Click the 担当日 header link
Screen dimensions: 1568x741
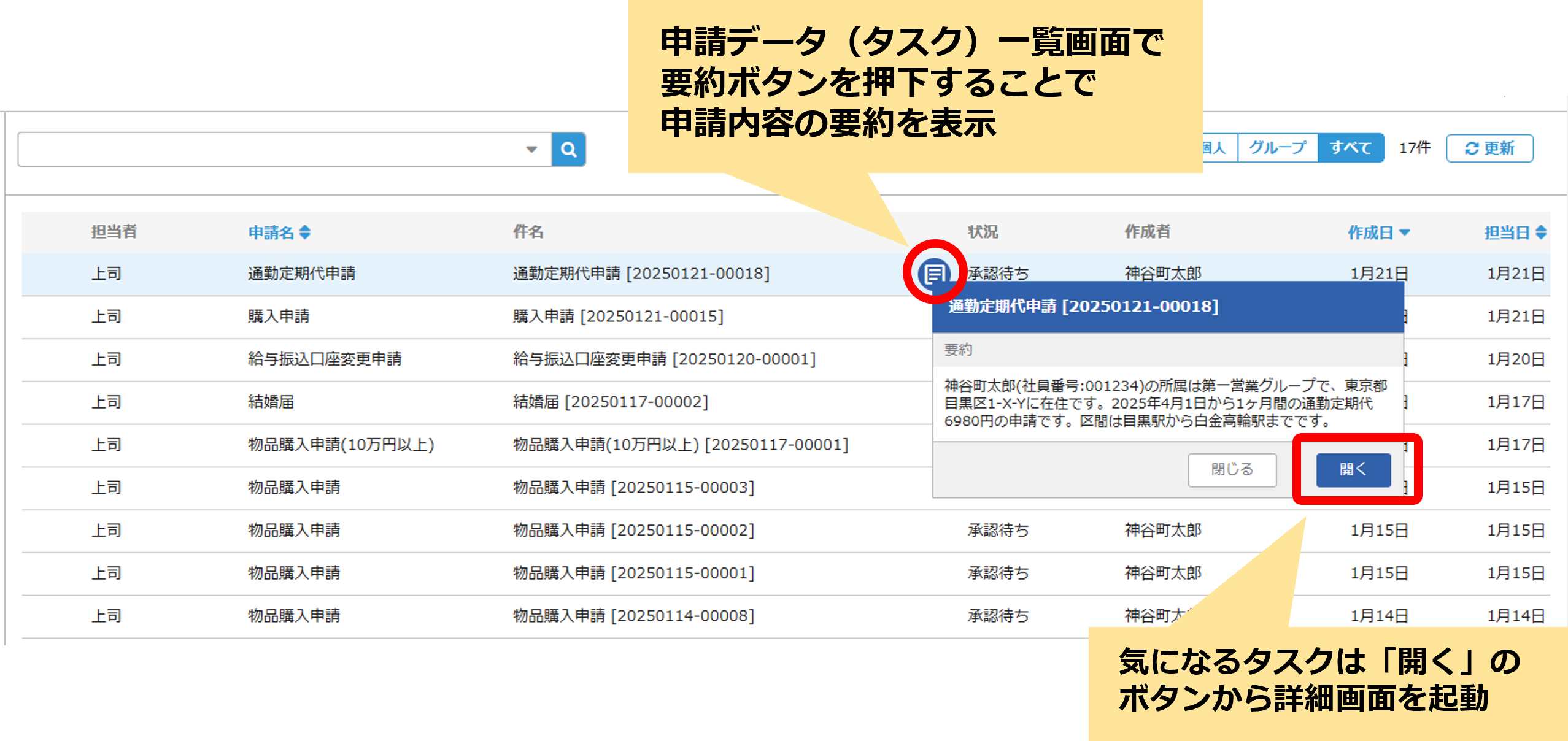pyautogui.click(x=1507, y=232)
